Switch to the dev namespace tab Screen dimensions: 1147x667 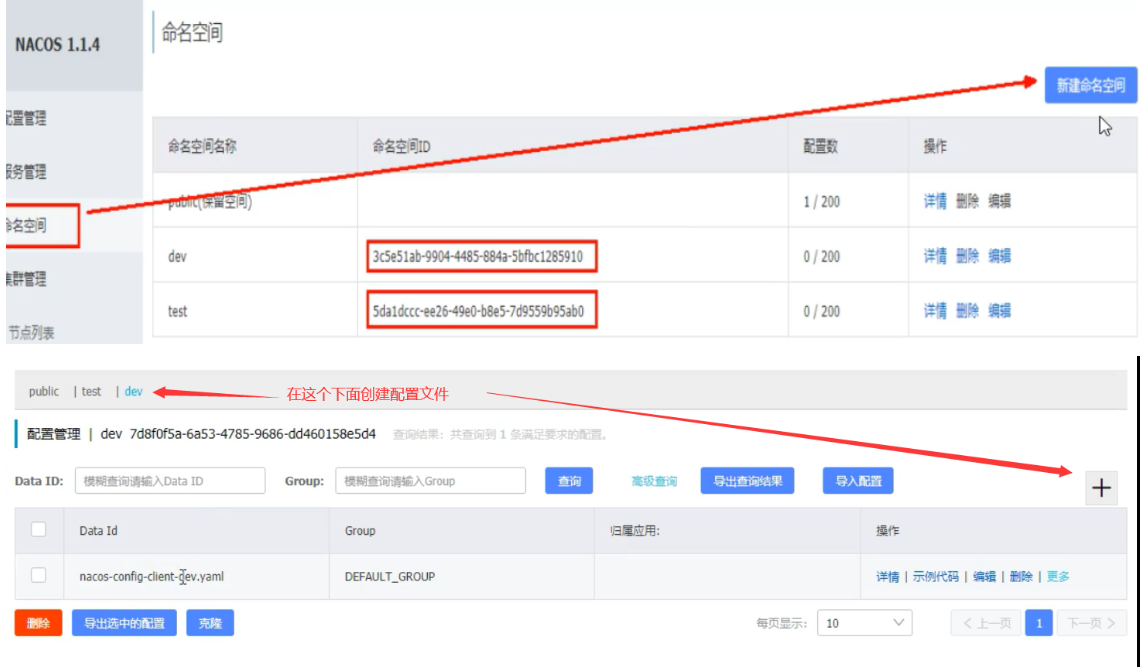tap(133, 391)
